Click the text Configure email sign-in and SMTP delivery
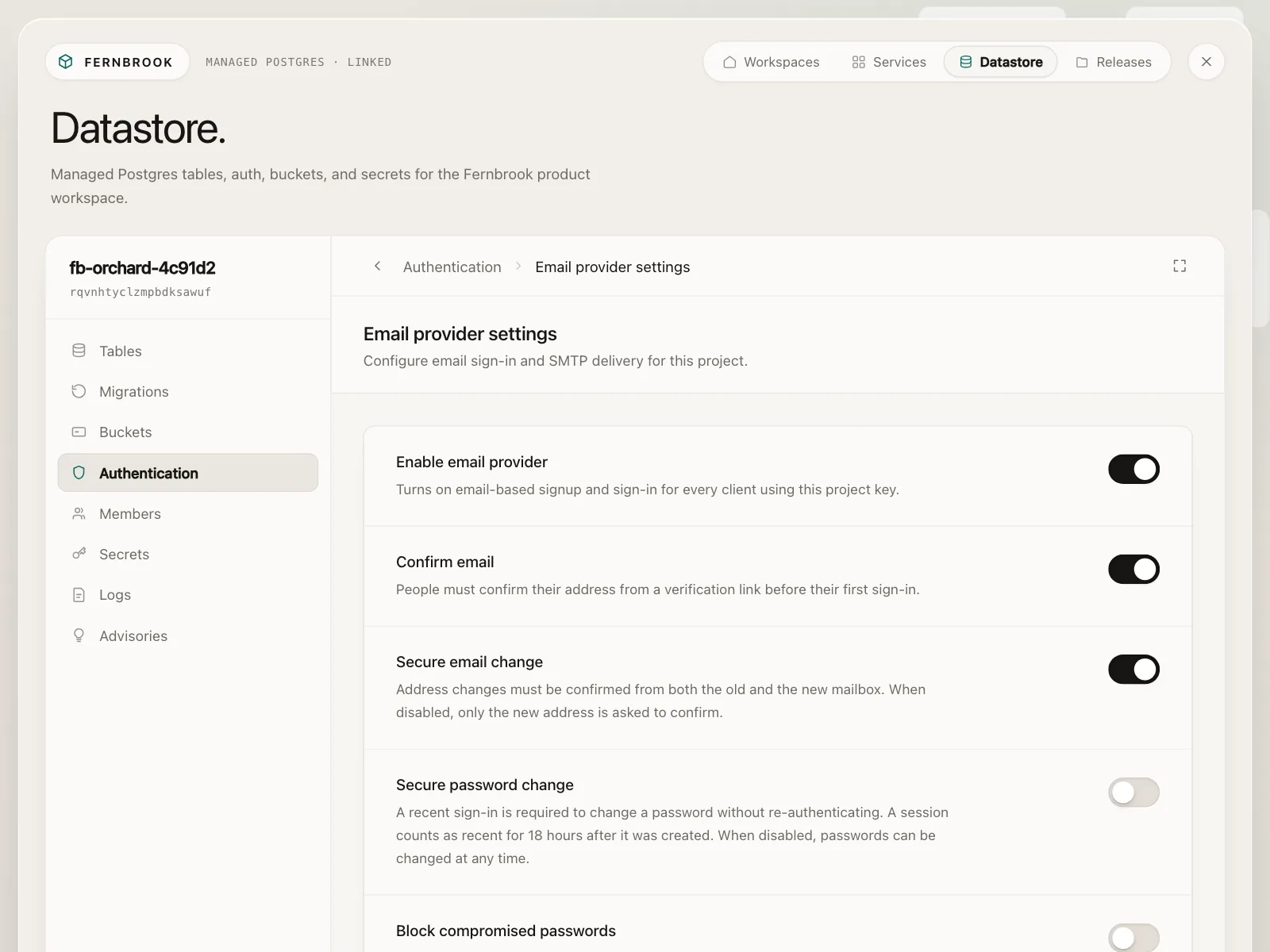Image resolution: width=1270 pixels, height=952 pixels. (x=556, y=361)
